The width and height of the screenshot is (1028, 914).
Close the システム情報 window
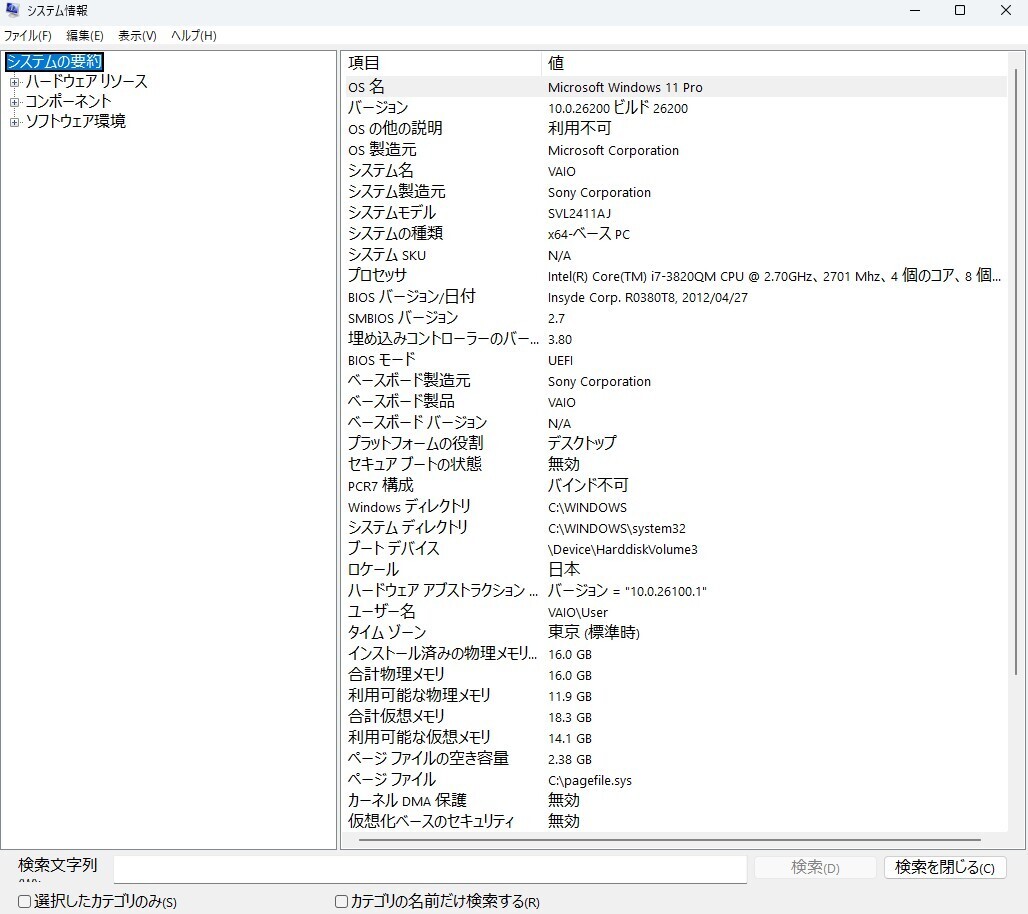pyautogui.click(x=1005, y=10)
